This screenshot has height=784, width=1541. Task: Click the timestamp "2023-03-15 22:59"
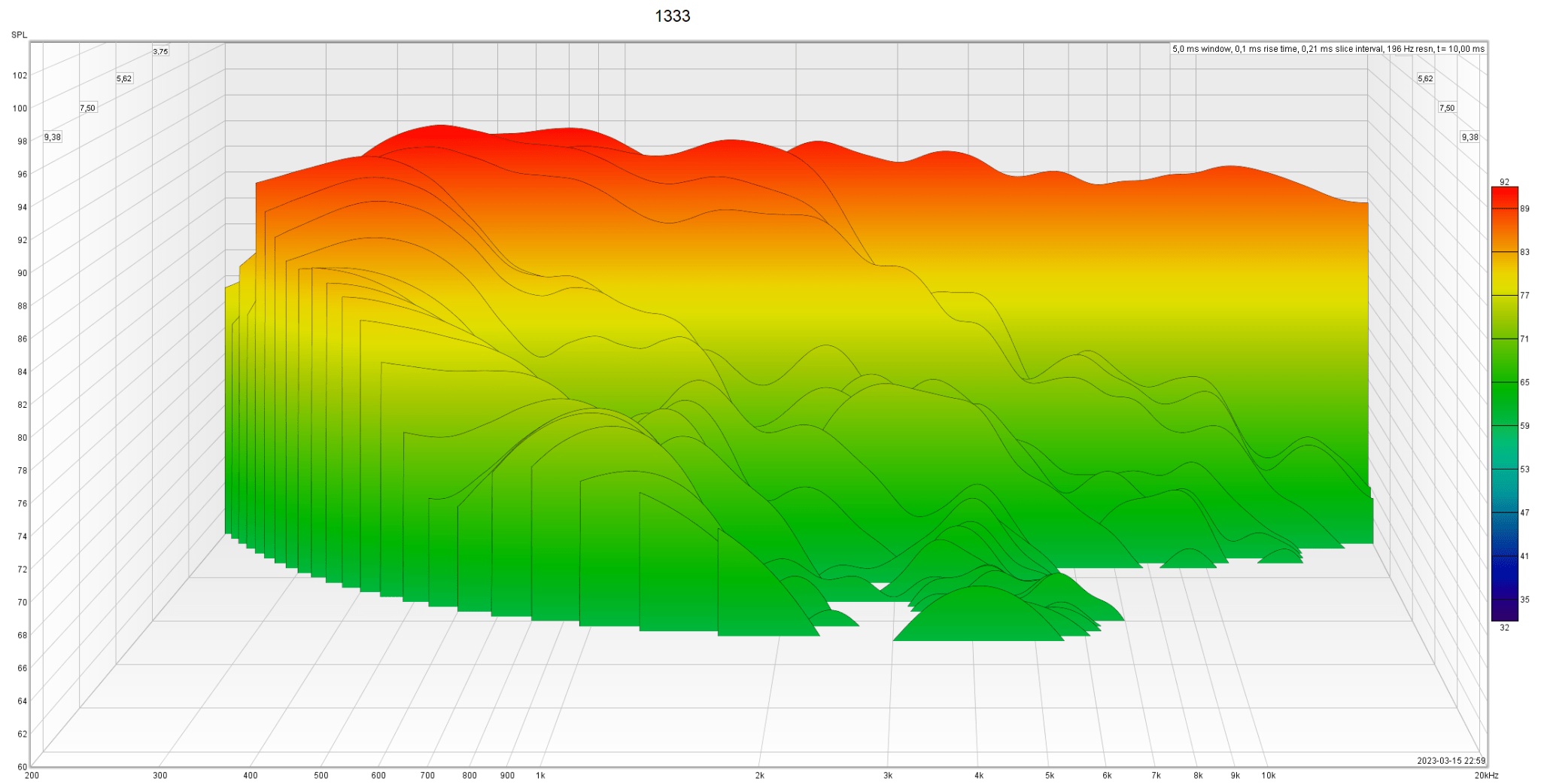[x=1451, y=761]
